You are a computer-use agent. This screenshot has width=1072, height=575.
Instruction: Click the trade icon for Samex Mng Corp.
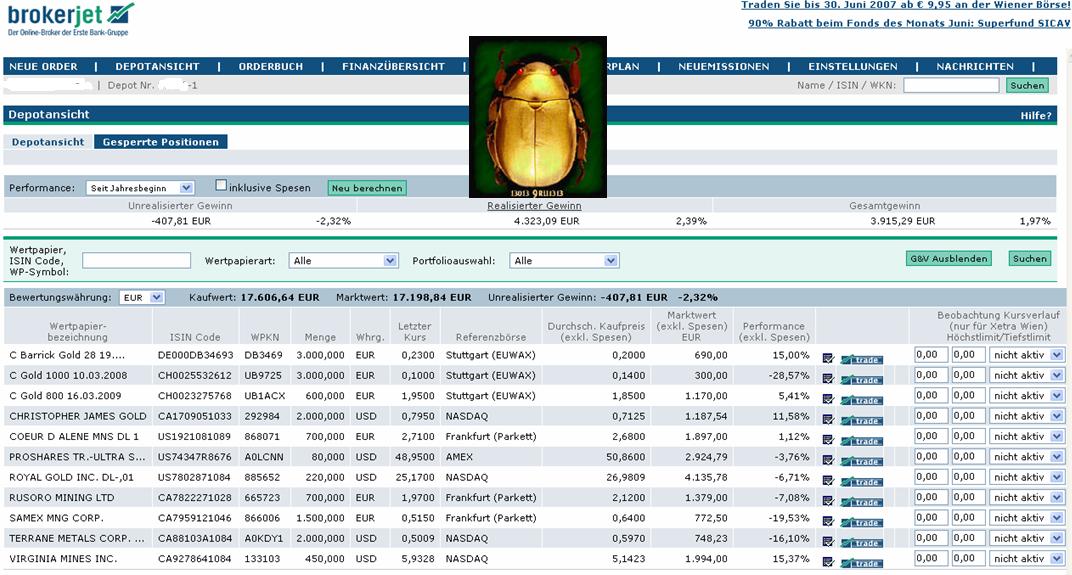[861, 522]
